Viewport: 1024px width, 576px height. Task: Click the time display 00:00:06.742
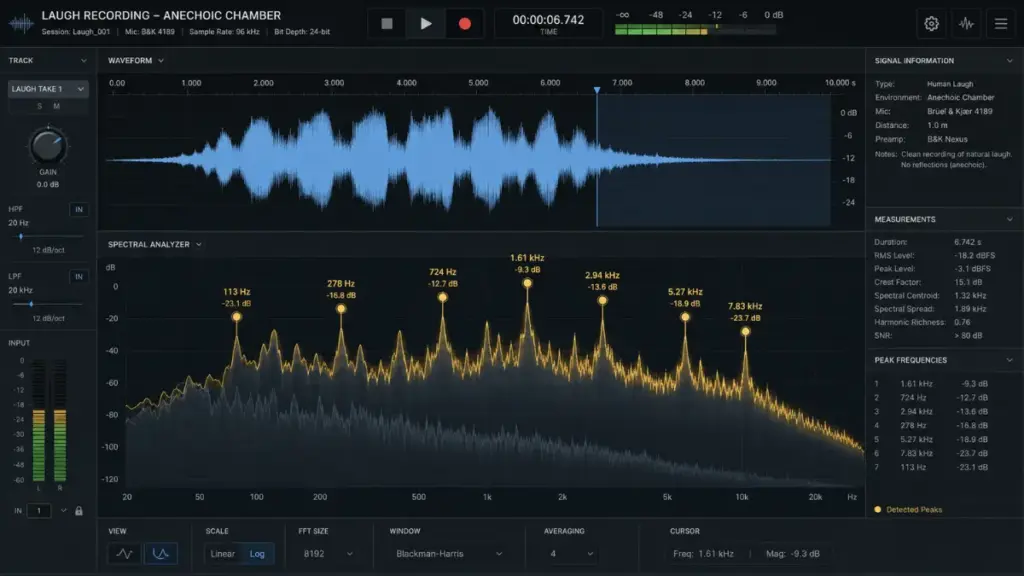(548, 20)
